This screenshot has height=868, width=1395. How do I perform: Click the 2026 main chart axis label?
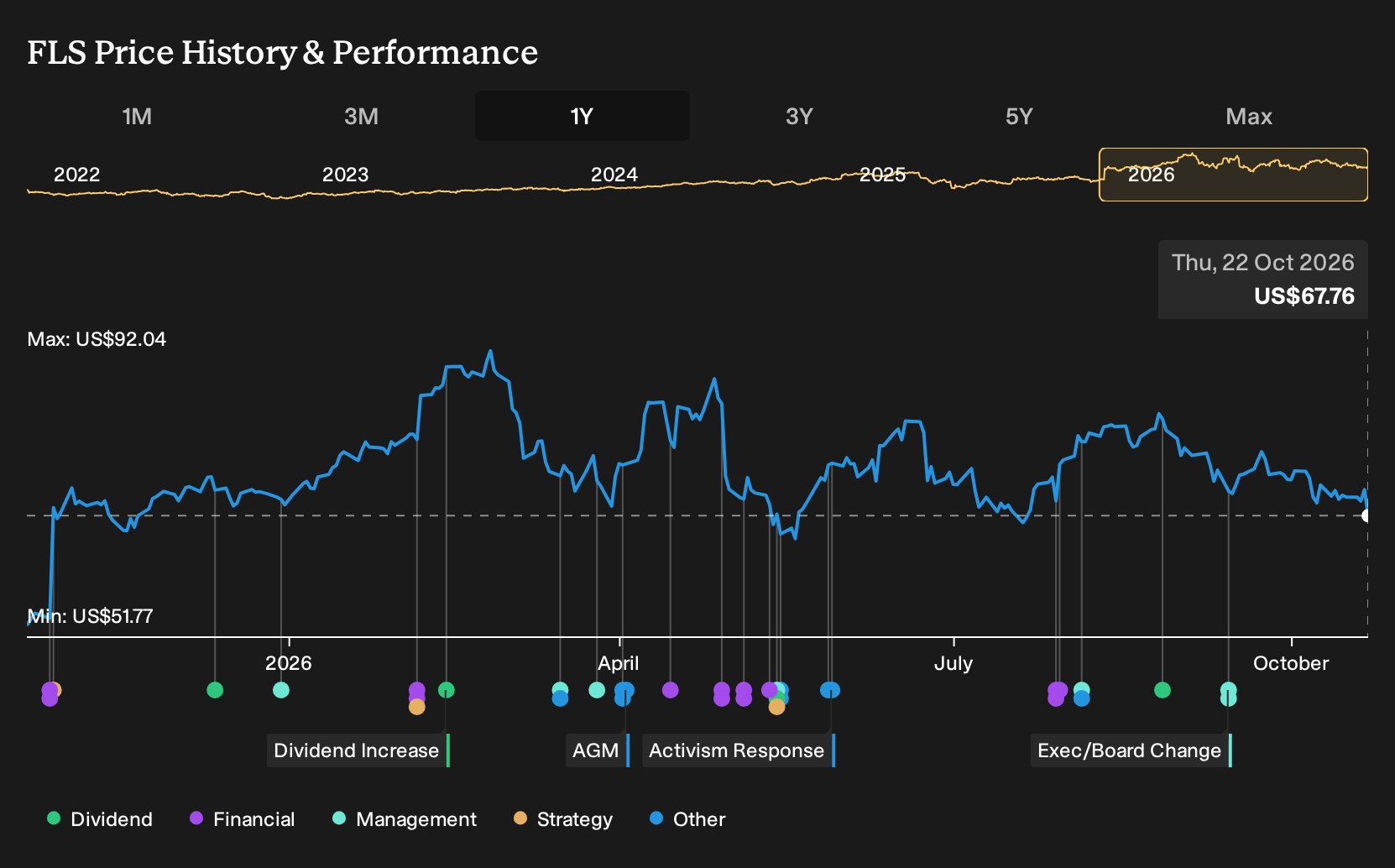[289, 663]
